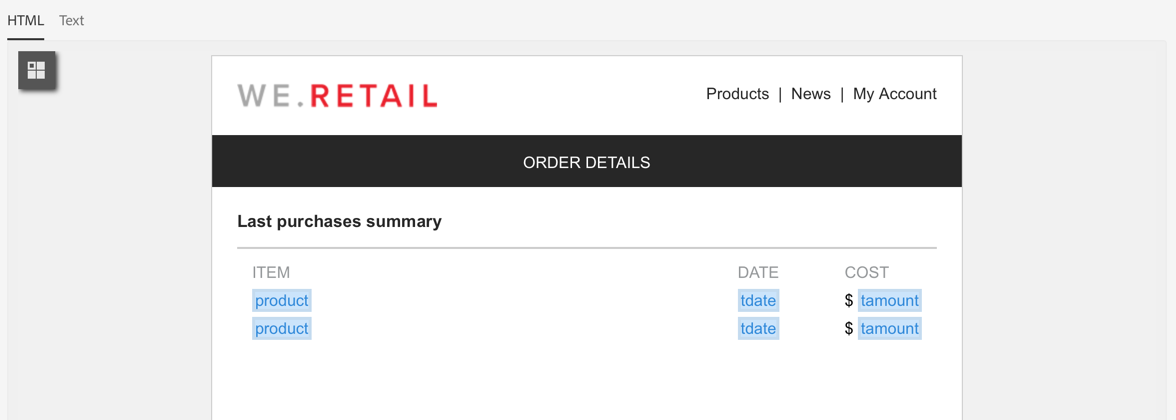Viewport: 1176px width, 420px height.
Task: Select the ORDER DETAILS banner
Action: [586, 162]
